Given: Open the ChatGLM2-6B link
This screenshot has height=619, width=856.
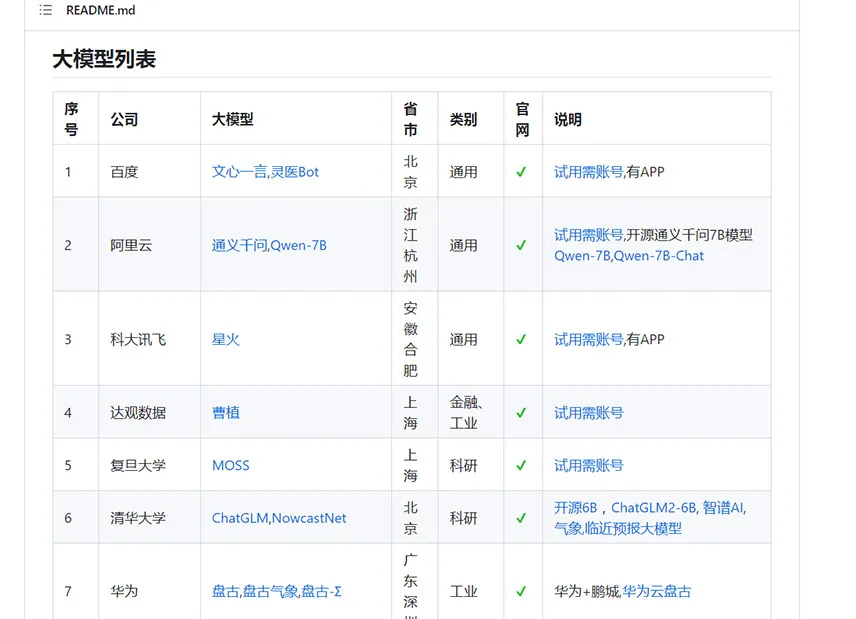Looking at the screenshot, I should tap(653, 508).
